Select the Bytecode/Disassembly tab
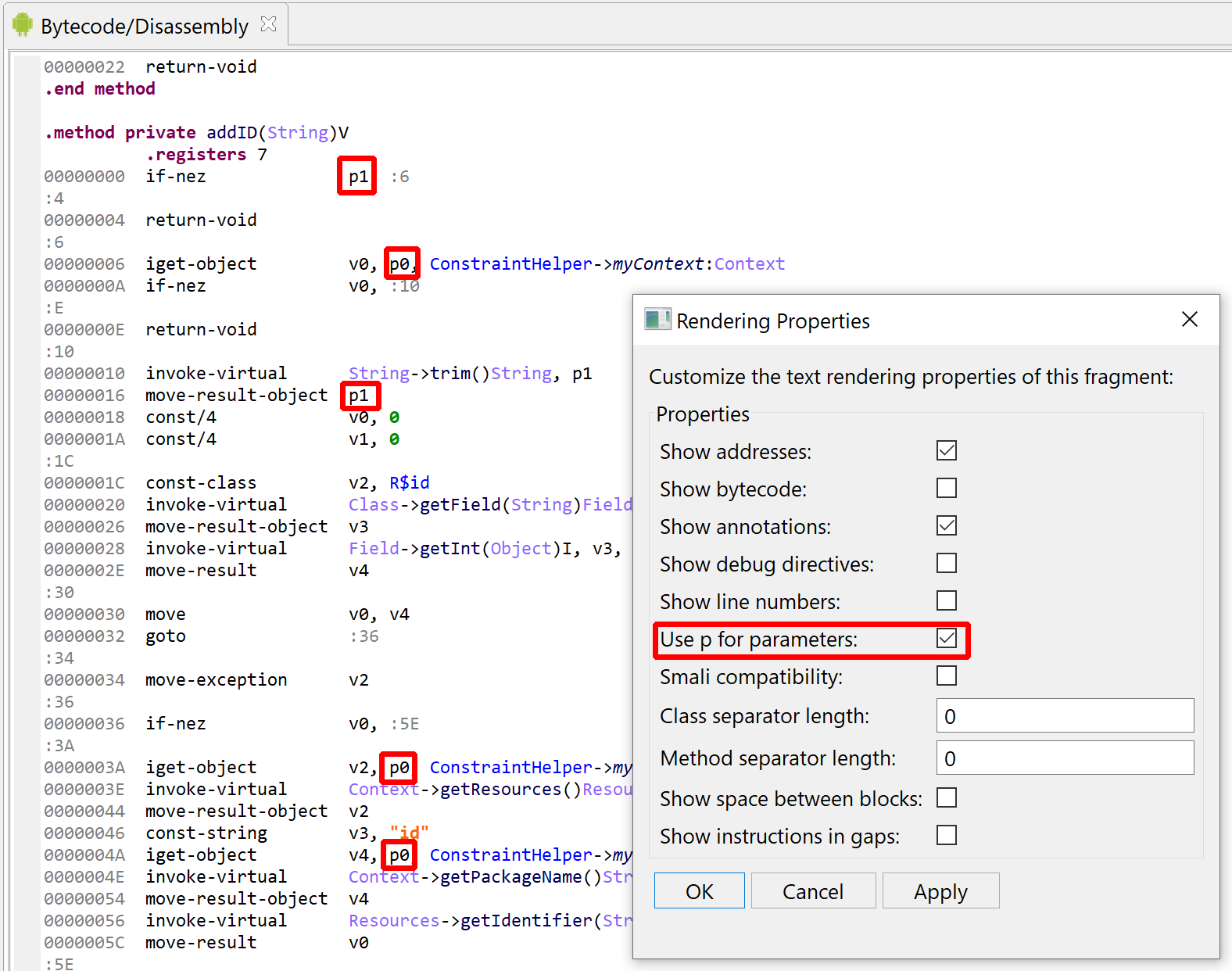Viewport: 1232px width, 971px height. coord(145,27)
